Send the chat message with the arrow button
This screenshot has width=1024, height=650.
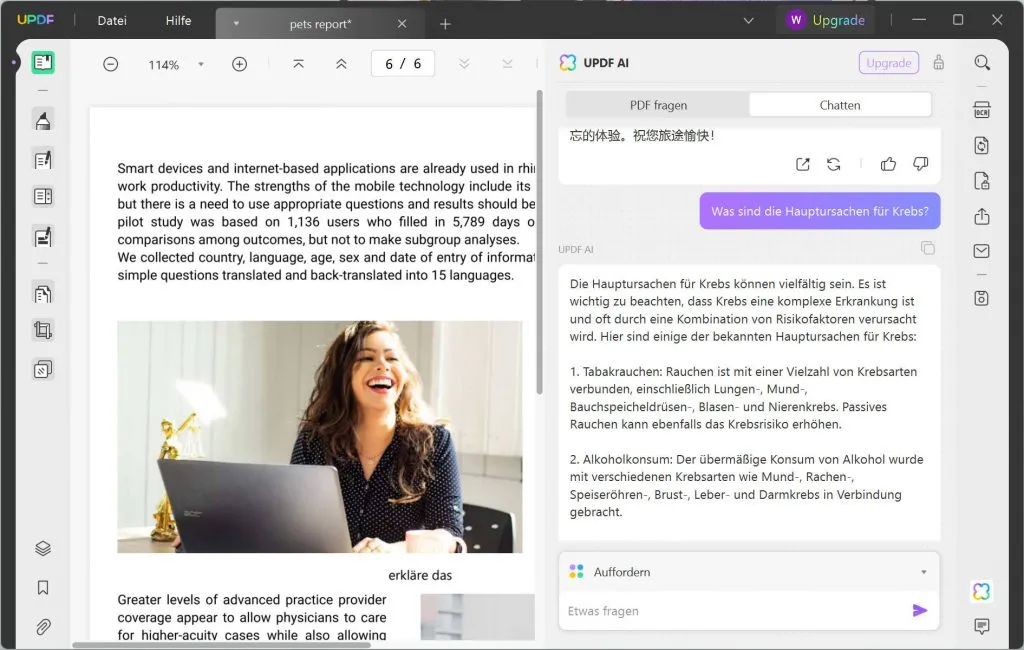(919, 610)
